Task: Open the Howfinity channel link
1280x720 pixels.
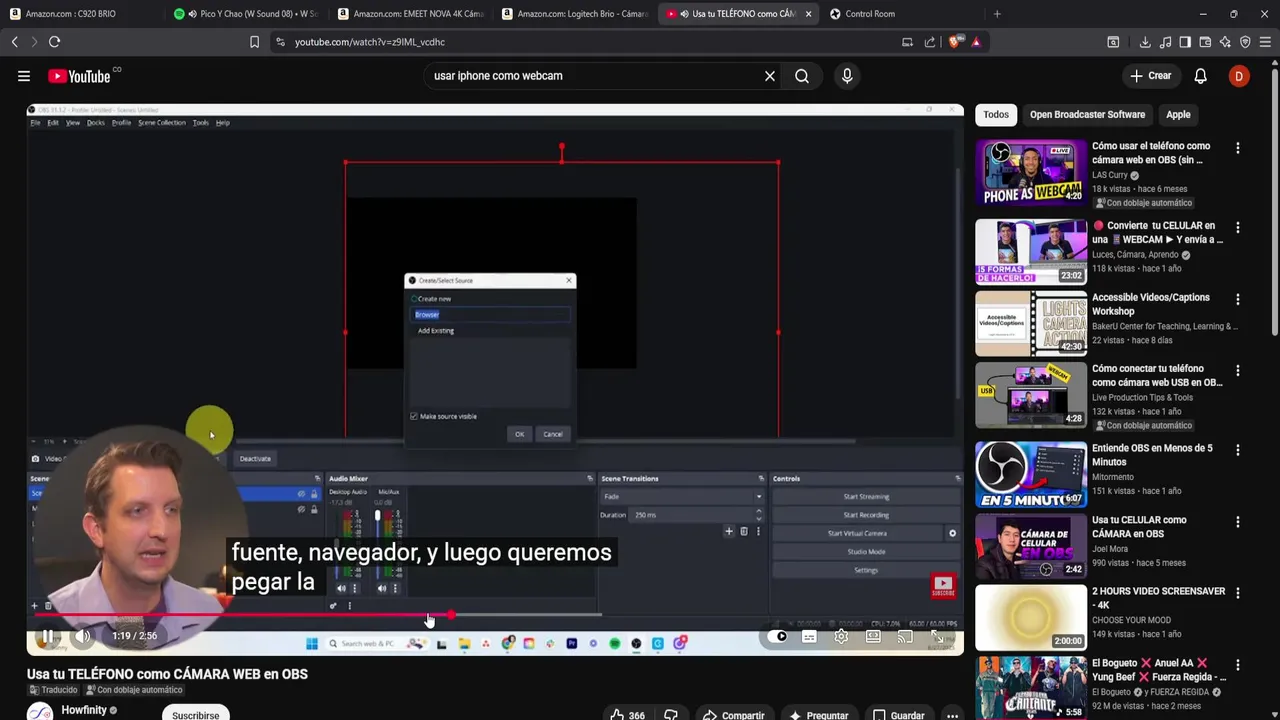Action: tap(84, 710)
